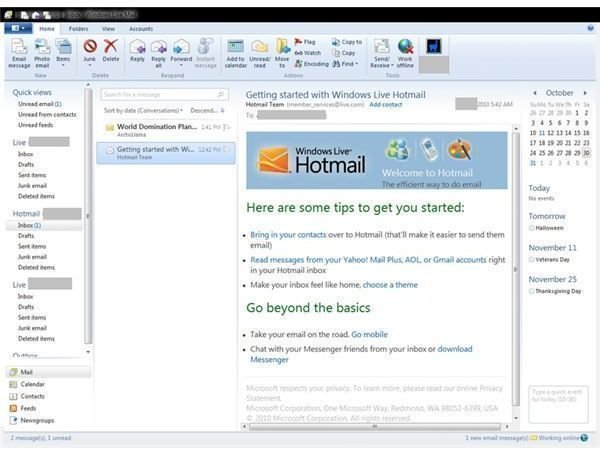Switch to Mail view
This screenshot has width=600, height=457.
coord(49,372)
